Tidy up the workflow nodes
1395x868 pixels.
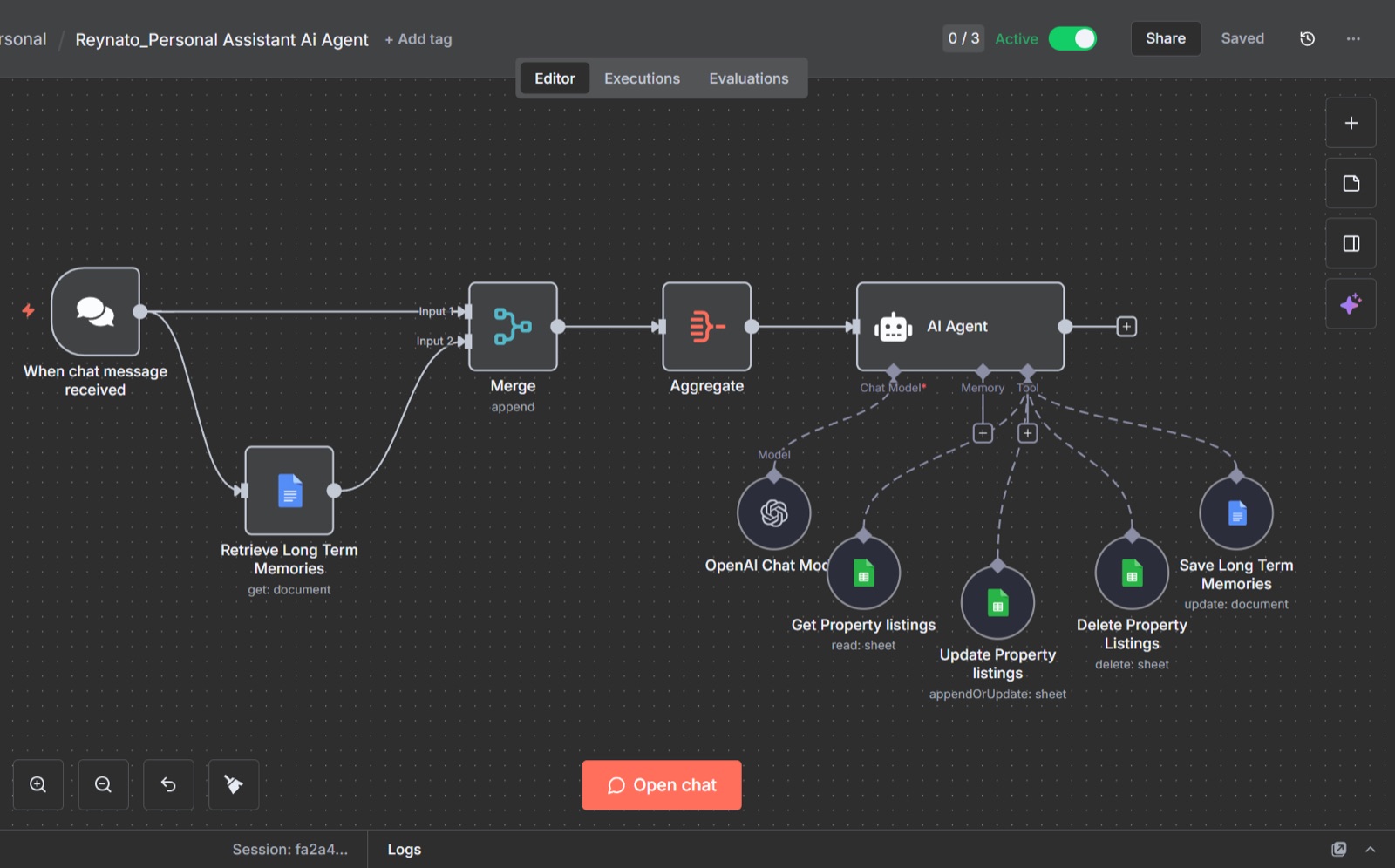pos(234,784)
